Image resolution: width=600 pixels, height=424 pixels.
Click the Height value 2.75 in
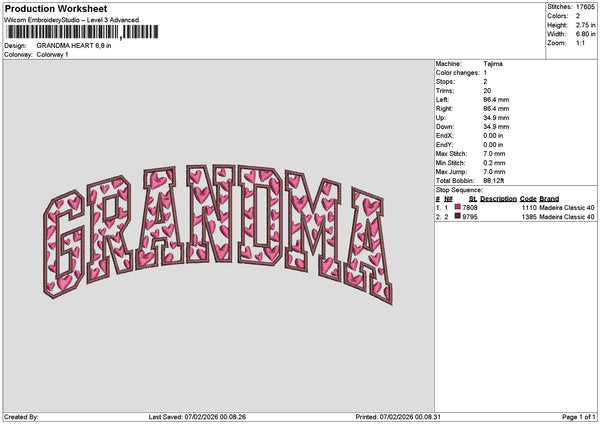(585, 25)
